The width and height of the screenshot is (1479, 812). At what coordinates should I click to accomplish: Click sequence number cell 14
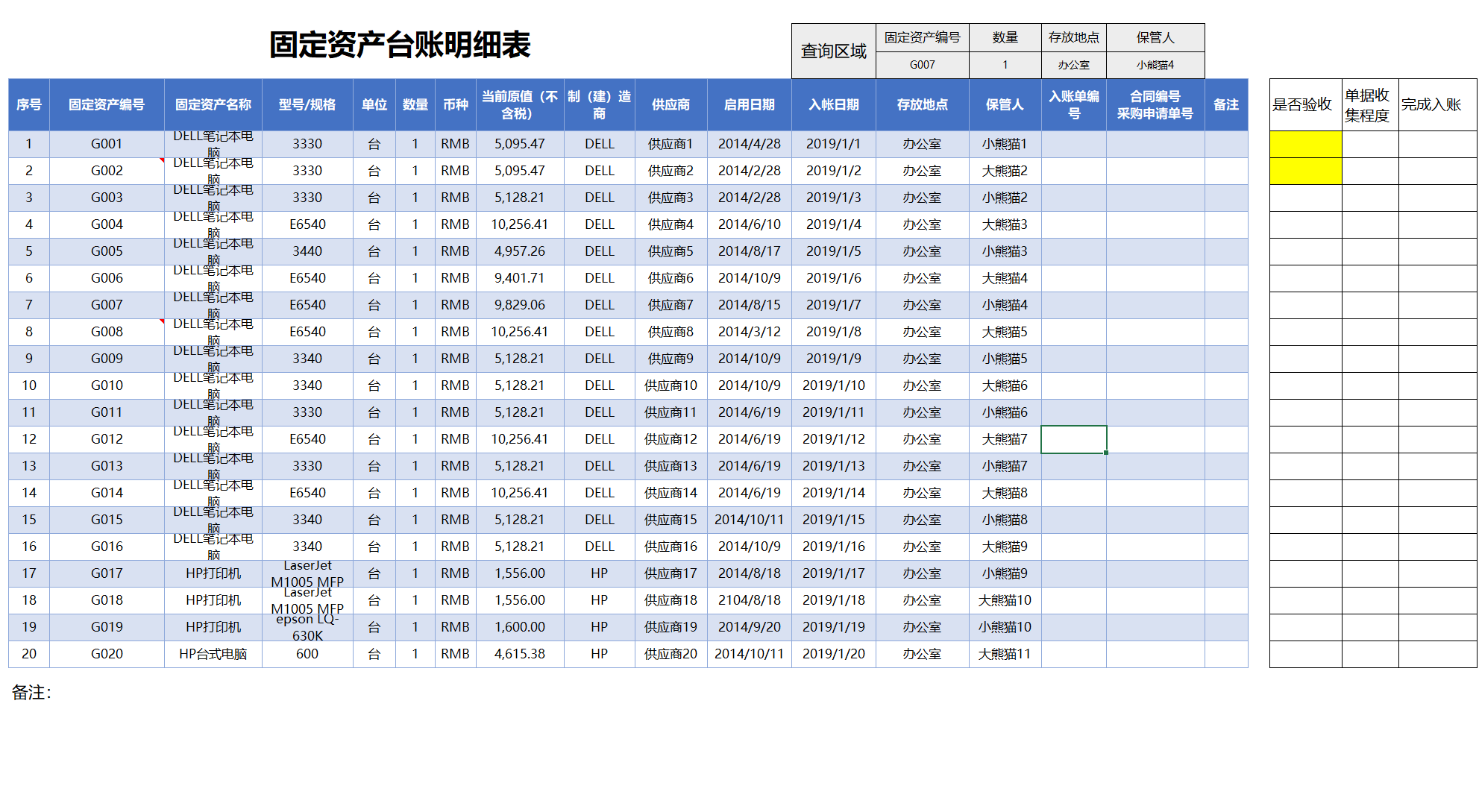coord(29,493)
